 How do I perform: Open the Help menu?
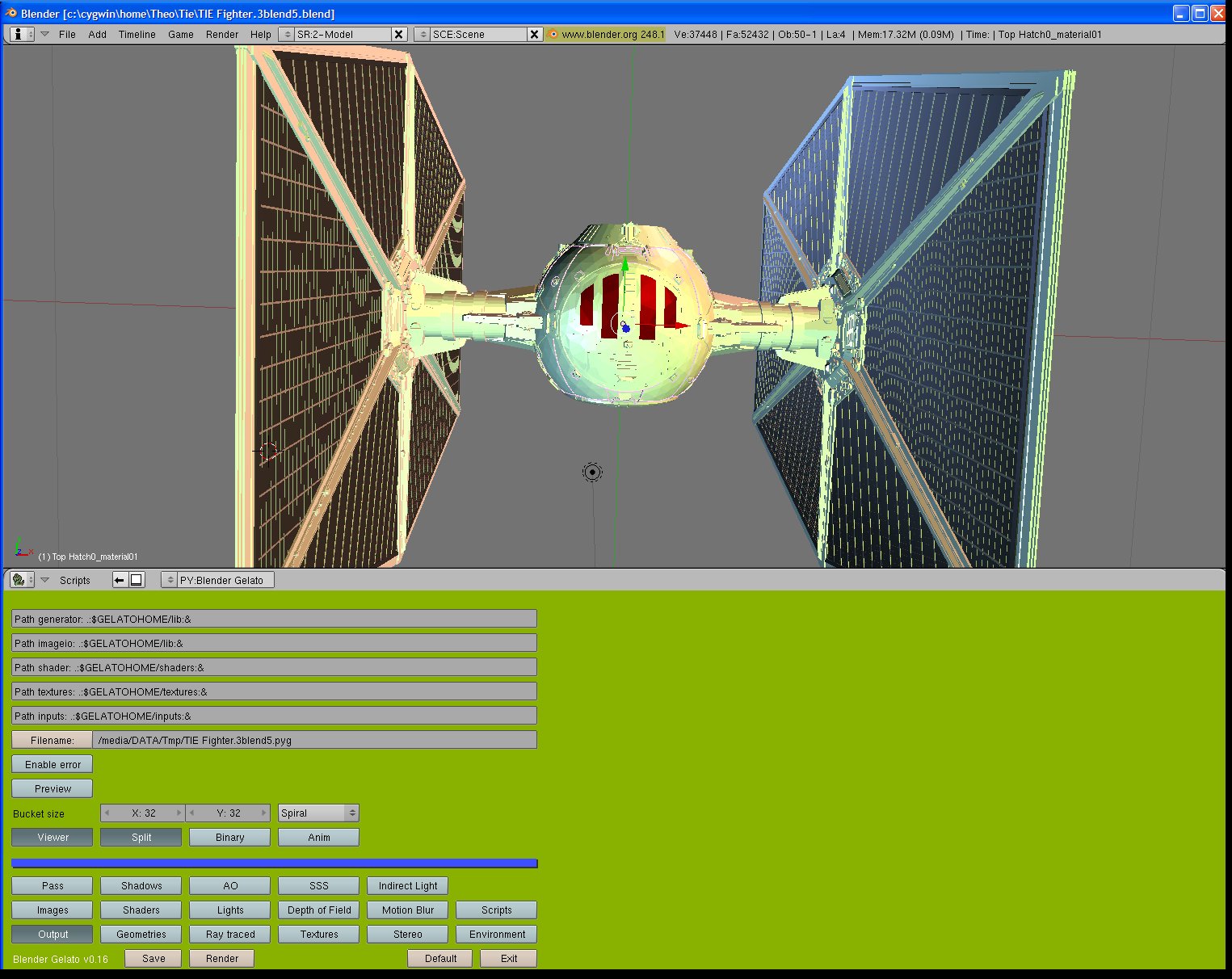pos(260,35)
